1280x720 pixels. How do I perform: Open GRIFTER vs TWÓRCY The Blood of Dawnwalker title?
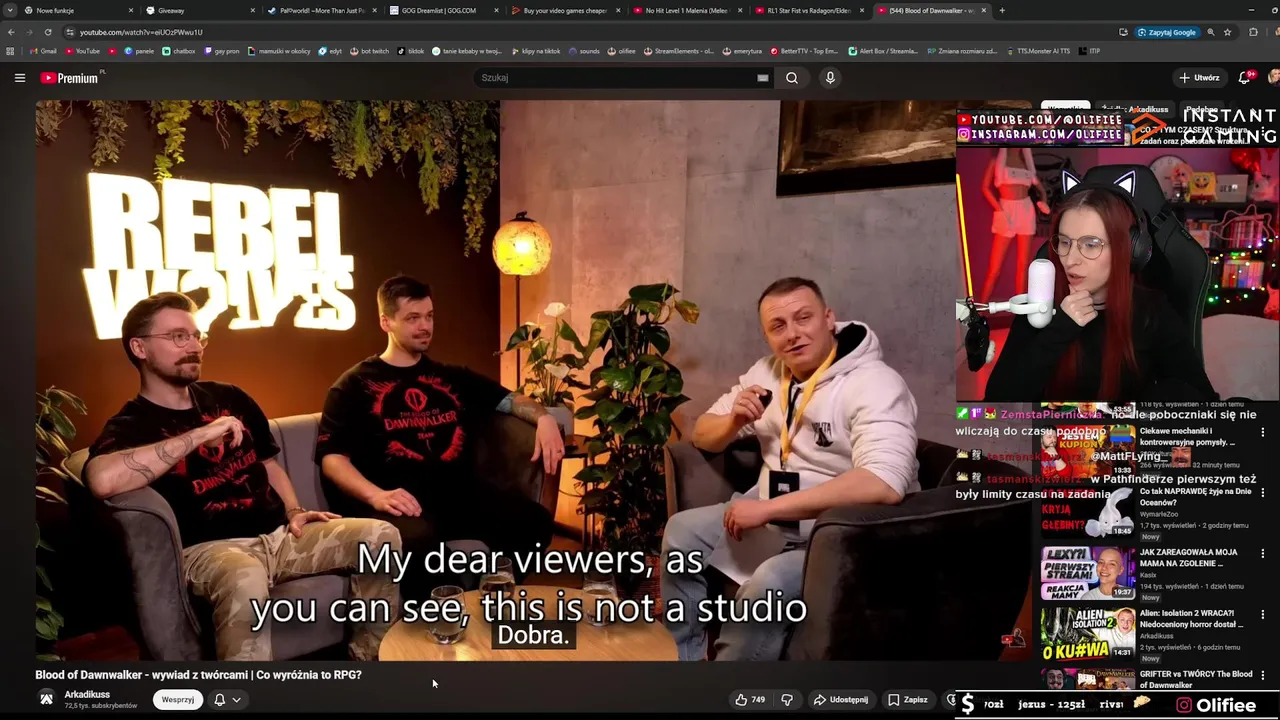tap(1196, 680)
